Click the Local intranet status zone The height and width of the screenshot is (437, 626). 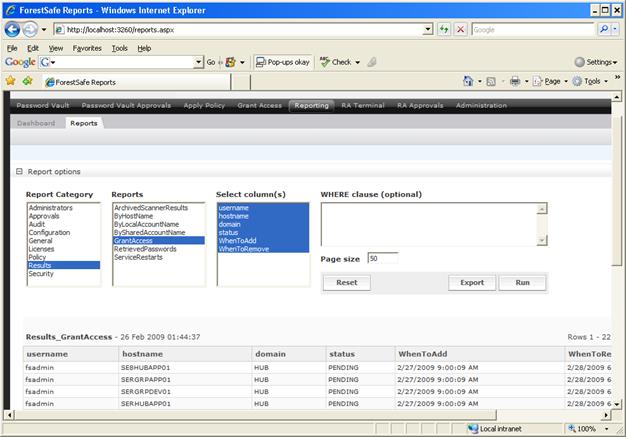495,429
